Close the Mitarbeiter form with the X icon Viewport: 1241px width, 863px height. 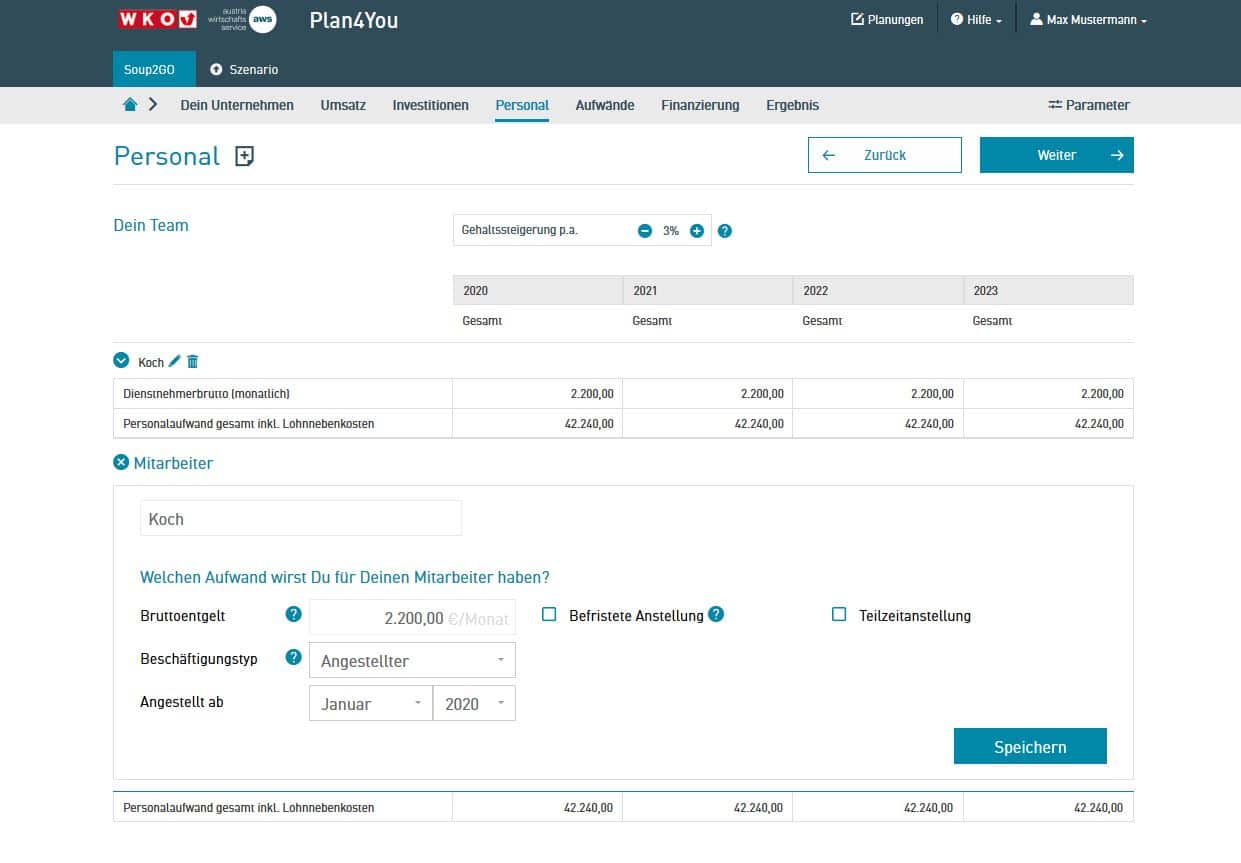click(121, 463)
